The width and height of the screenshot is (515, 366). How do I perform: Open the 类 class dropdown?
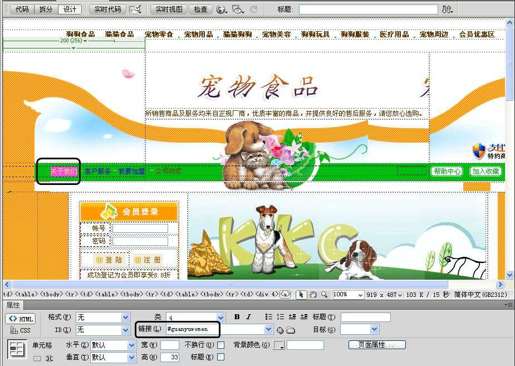(x=221, y=317)
